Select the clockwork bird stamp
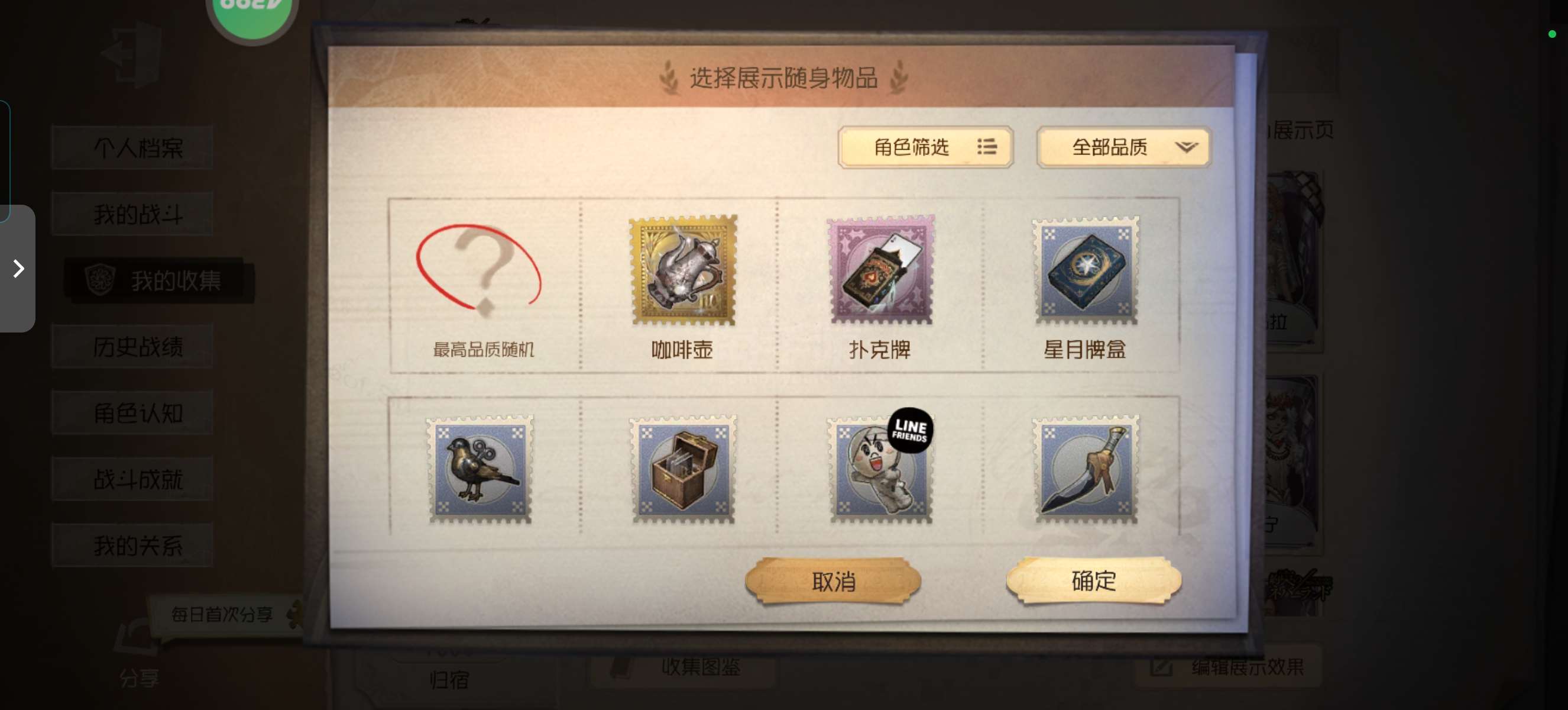Viewport: 1568px width, 710px height. tap(480, 469)
